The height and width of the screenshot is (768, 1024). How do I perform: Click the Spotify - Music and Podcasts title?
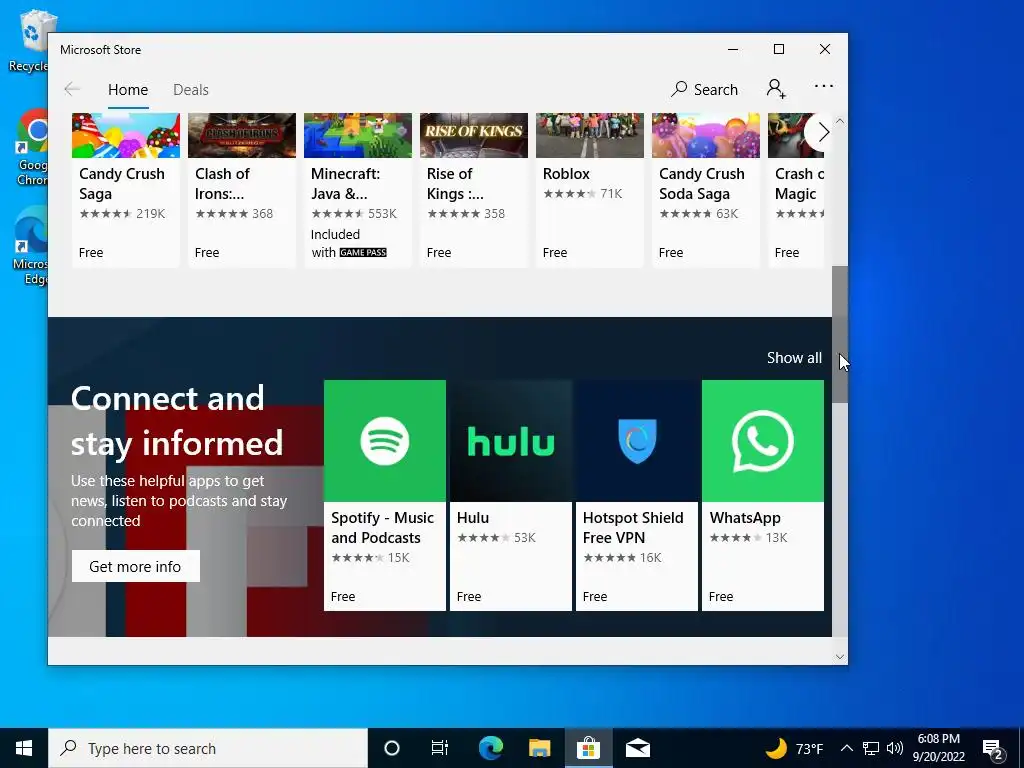[x=382, y=528]
